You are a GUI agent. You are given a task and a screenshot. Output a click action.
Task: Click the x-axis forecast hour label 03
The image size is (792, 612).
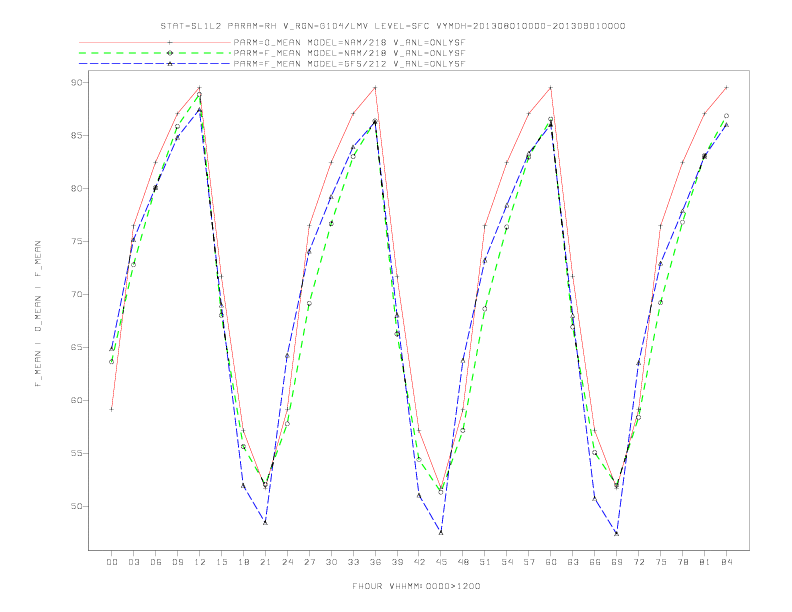134,562
